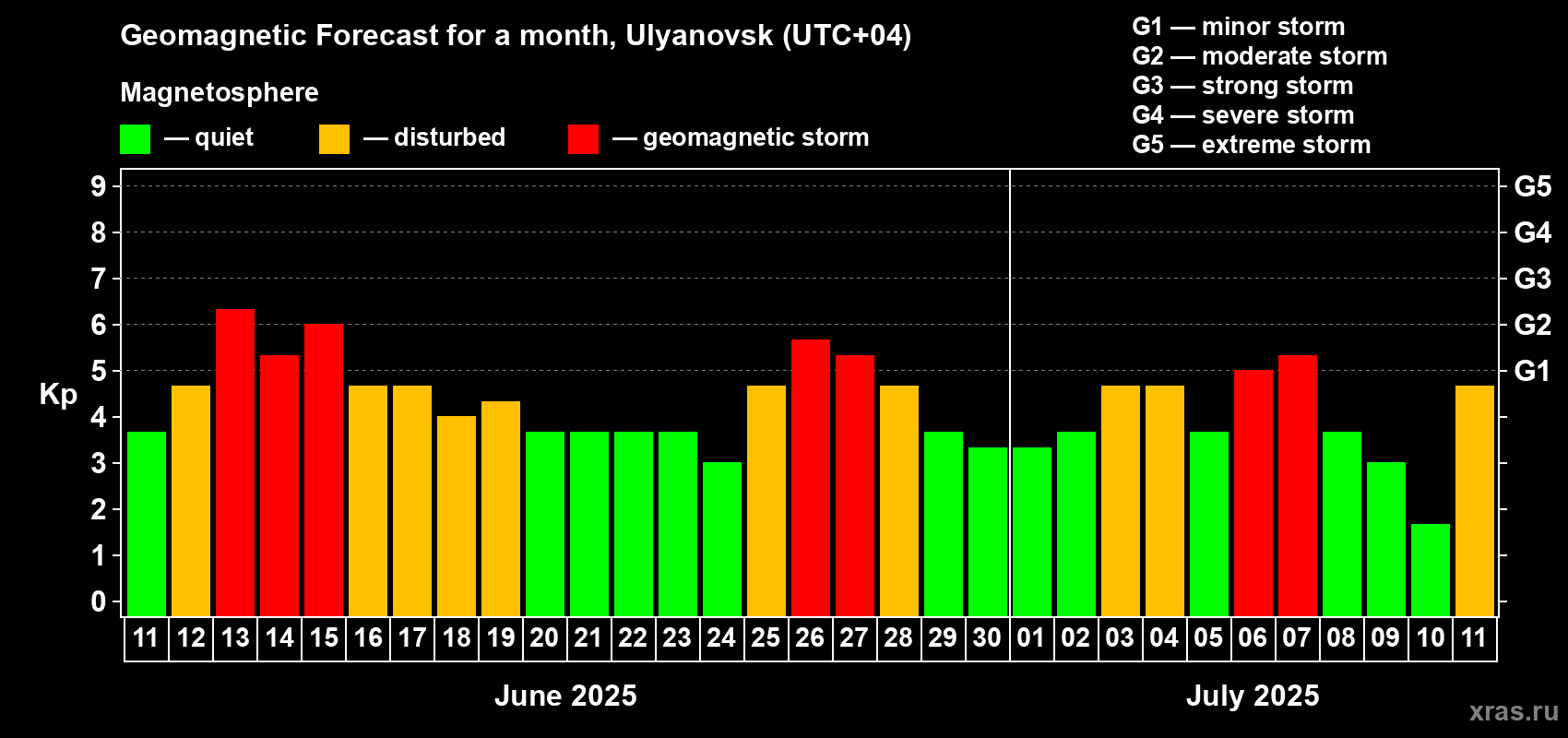Click the Magnetosphere heading
The width and height of the screenshot is (1568, 738).
220,92
